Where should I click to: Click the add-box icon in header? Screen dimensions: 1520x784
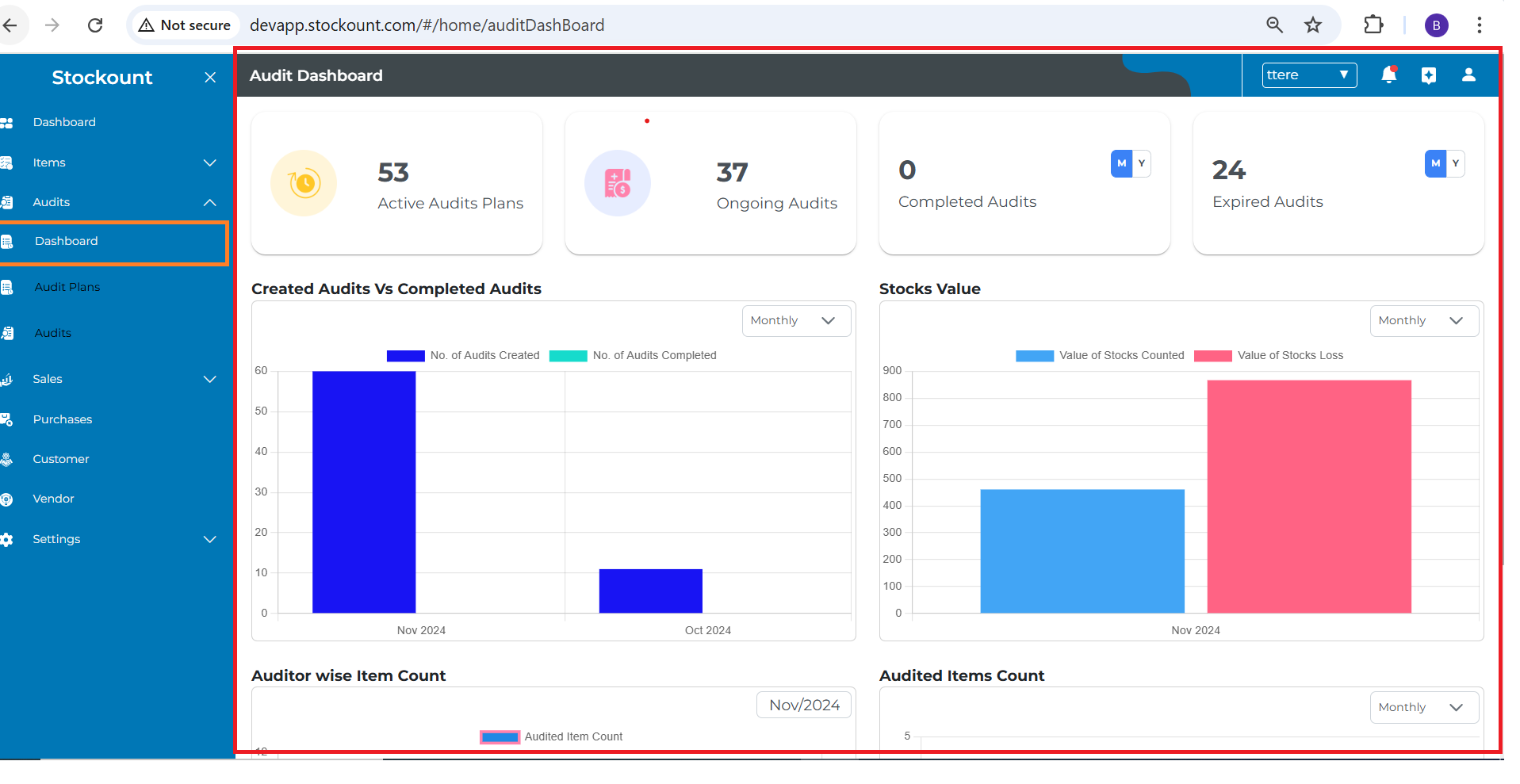pyautogui.click(x=1428, y=75)
